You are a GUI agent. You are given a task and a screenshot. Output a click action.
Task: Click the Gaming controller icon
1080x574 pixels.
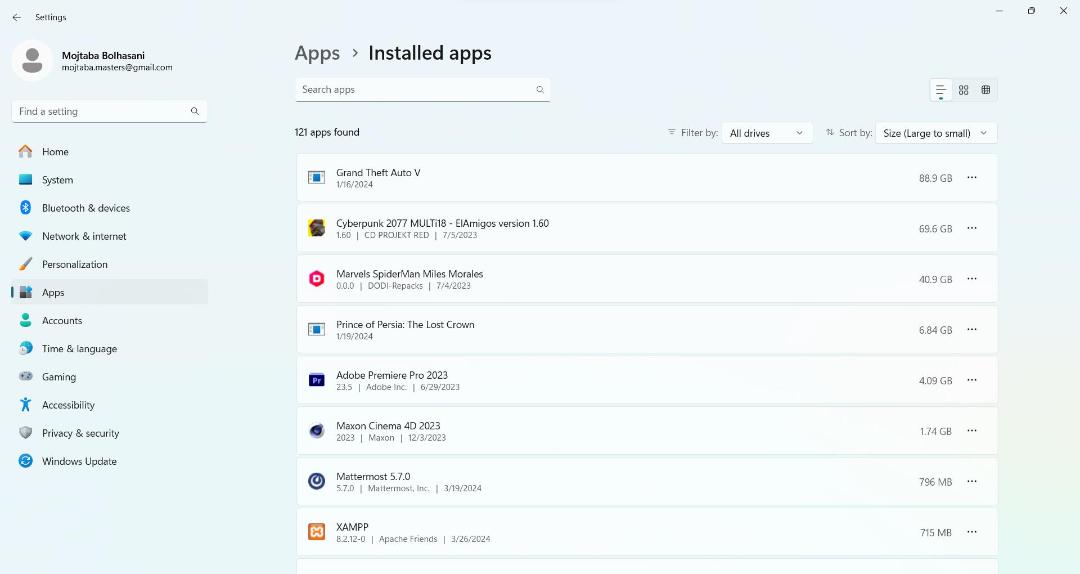point(25,376)
